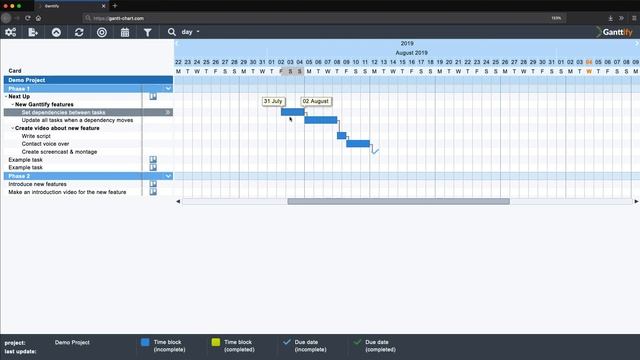The height and width of the screenshot is (360, 640).
Task: Select the Ganttify browser tab
Action: [71, 6]
